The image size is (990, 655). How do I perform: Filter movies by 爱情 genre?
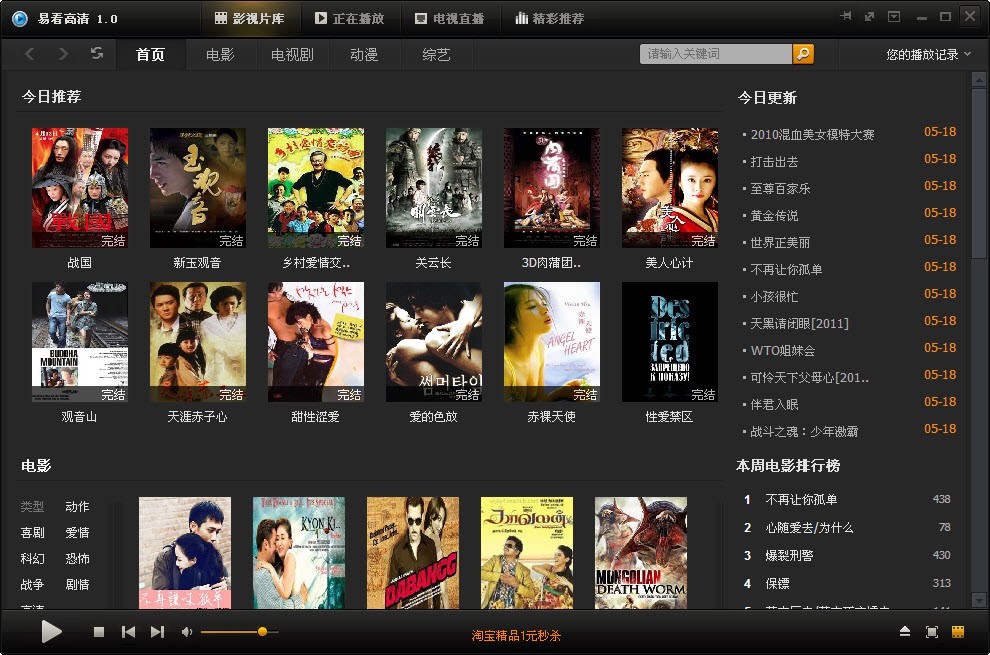point(77,532)
